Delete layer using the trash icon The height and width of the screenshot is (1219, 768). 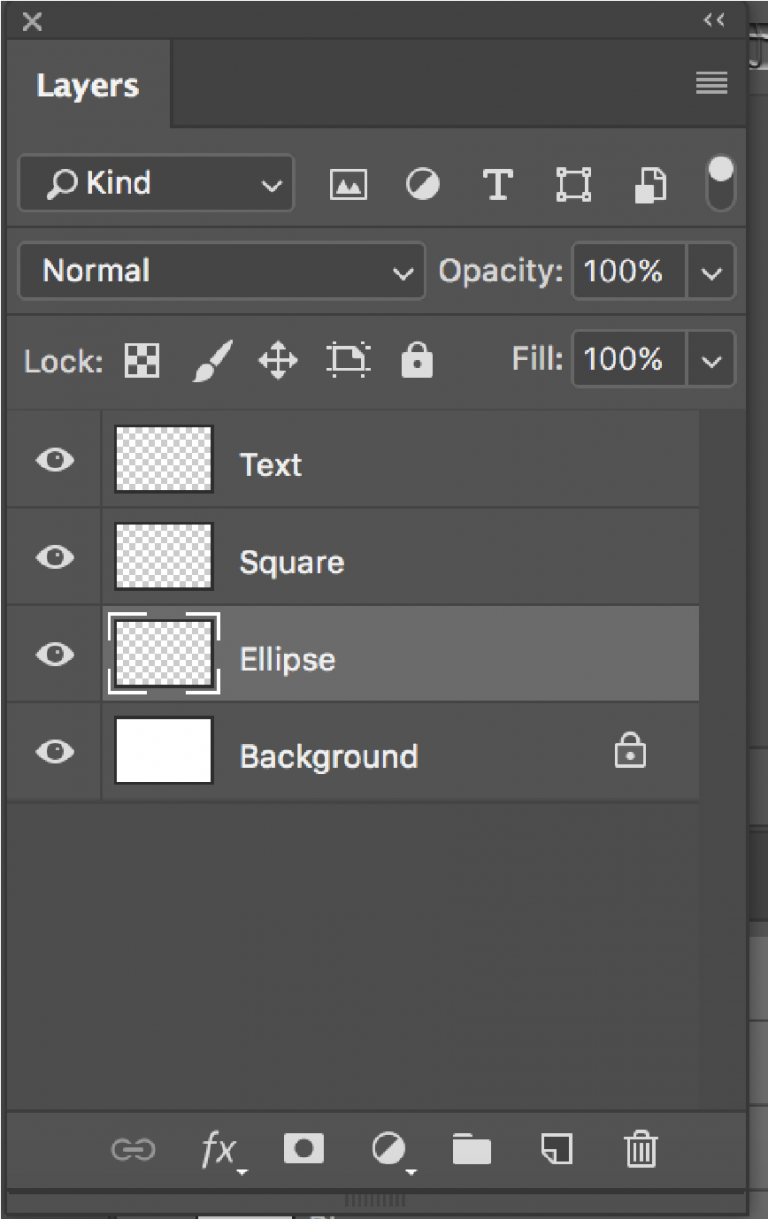click(x=641, y=1149)
